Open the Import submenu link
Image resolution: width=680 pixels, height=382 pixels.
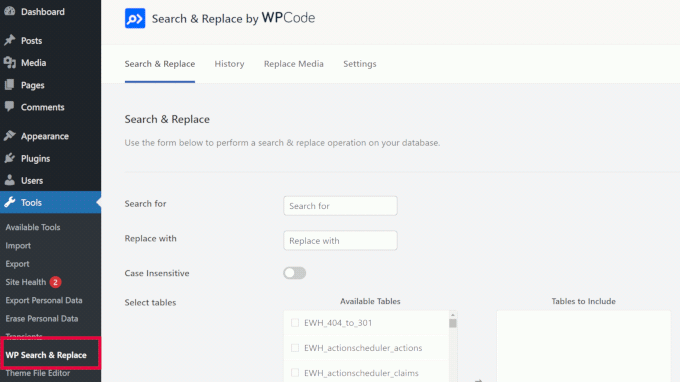point(18,245)
